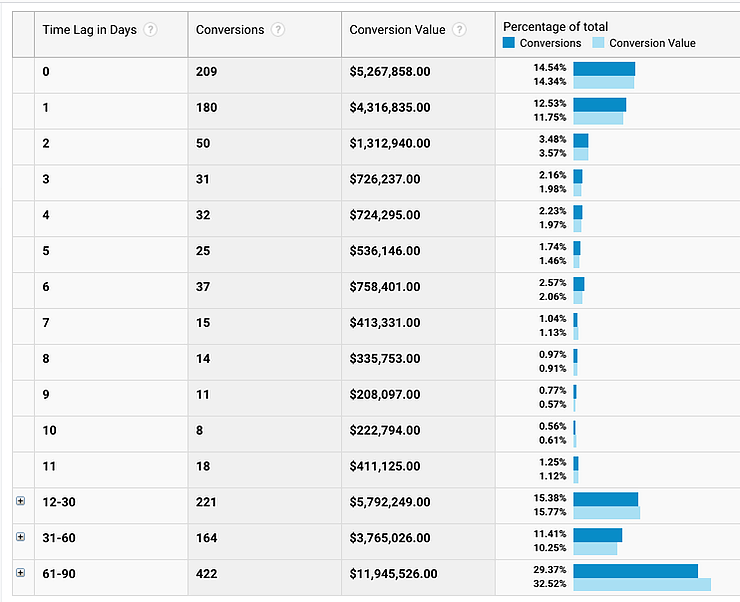Click the 422 conversions cell

207,573
